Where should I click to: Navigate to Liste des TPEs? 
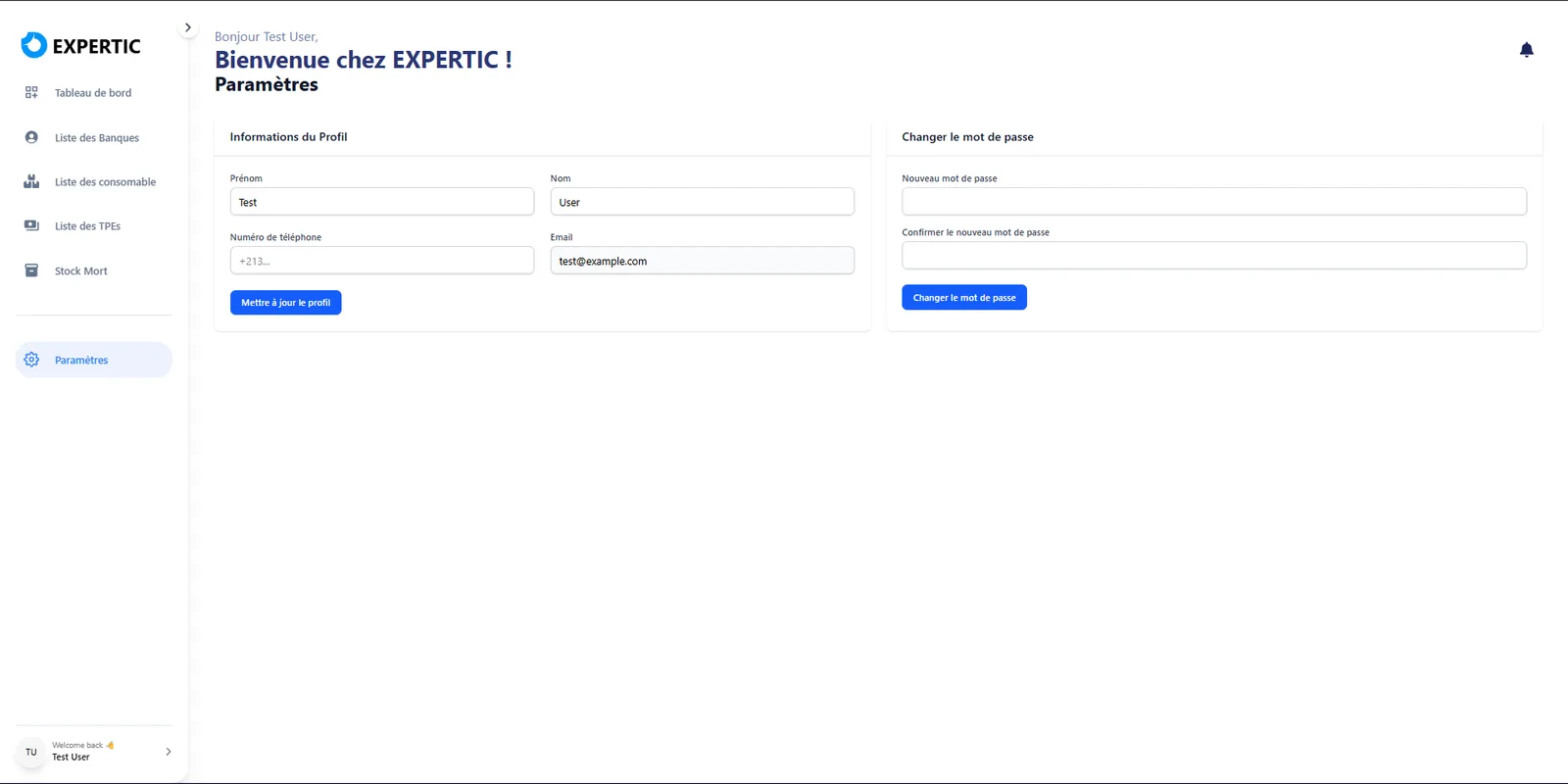[x=94, y=226]
